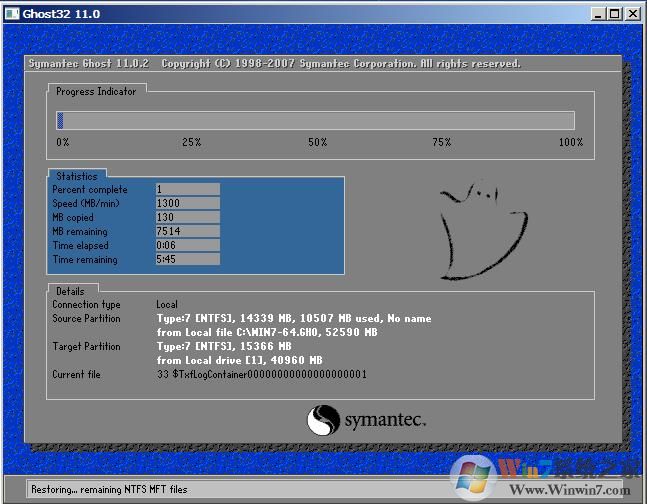Select the Speed (MB/min) value field
Viewport: 647px width, 504px height.
tap(187, 203)
